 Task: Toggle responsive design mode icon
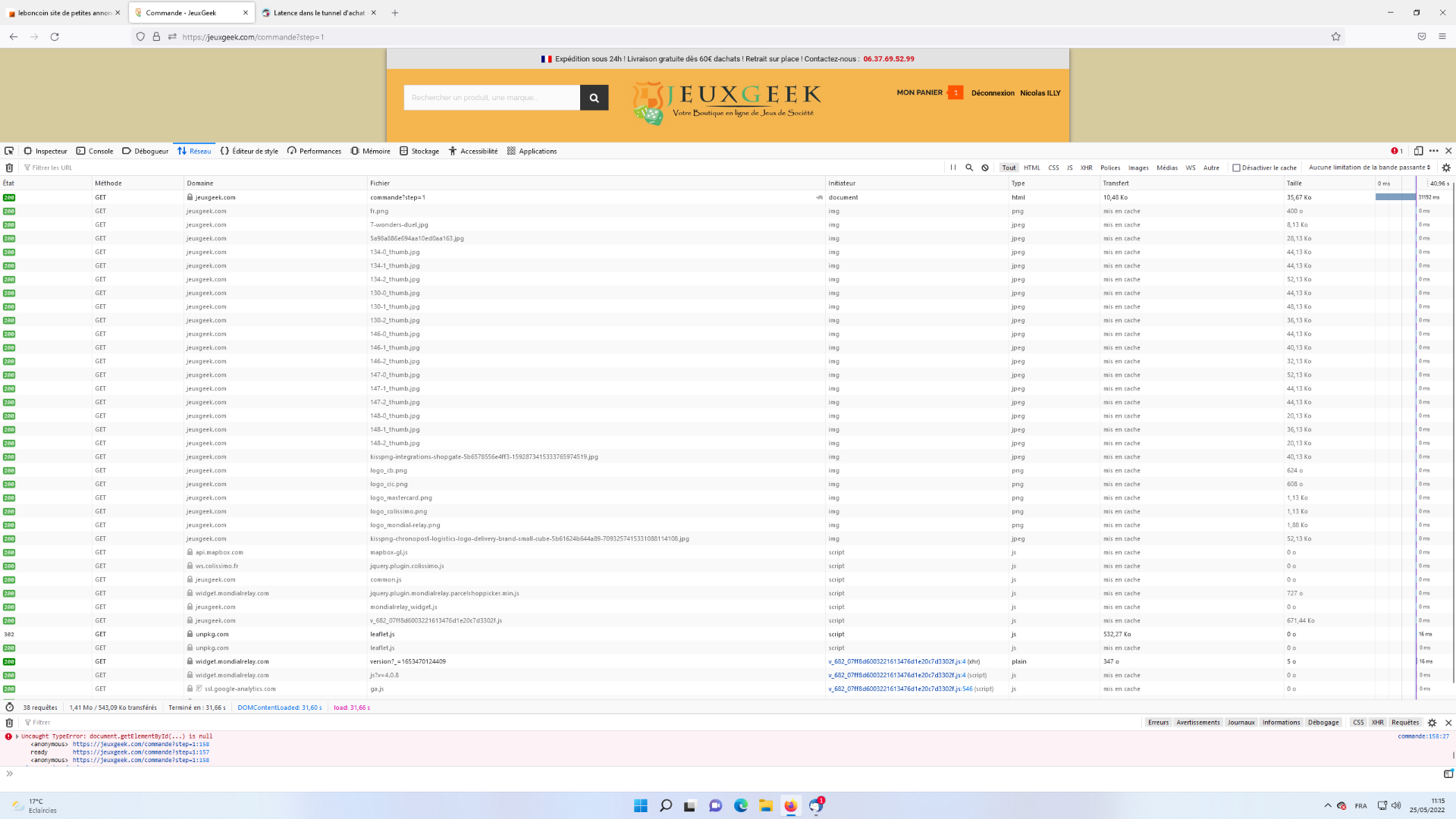click(1418, 151)
